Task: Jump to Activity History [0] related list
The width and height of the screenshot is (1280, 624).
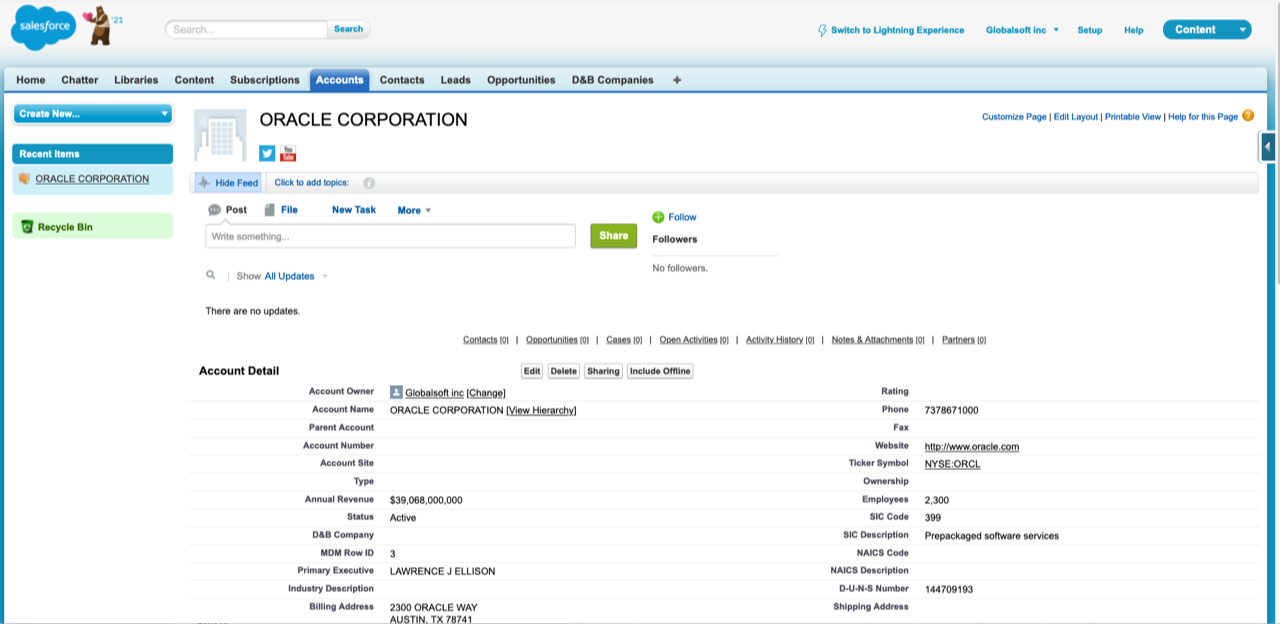Action: (x=780, y=340)
